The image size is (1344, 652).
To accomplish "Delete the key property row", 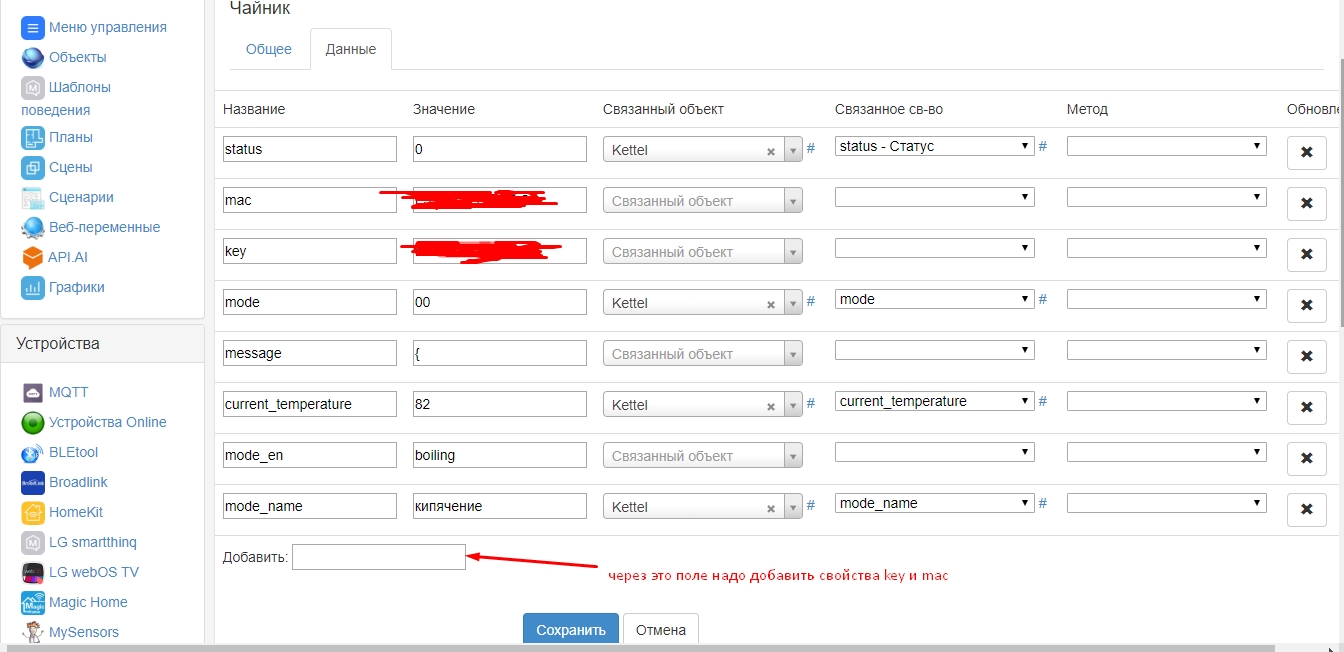I will pyautogui.click(x=1306, y=254).
